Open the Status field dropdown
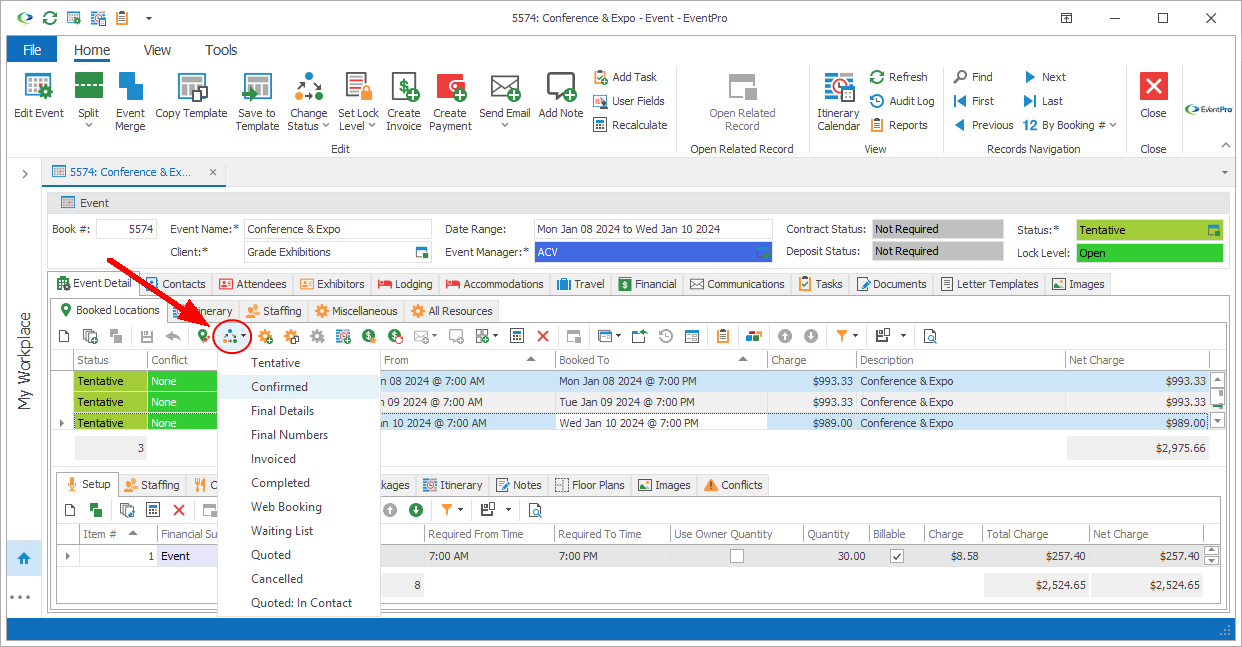This screenshot has height=647, width=1242. 1214,230
